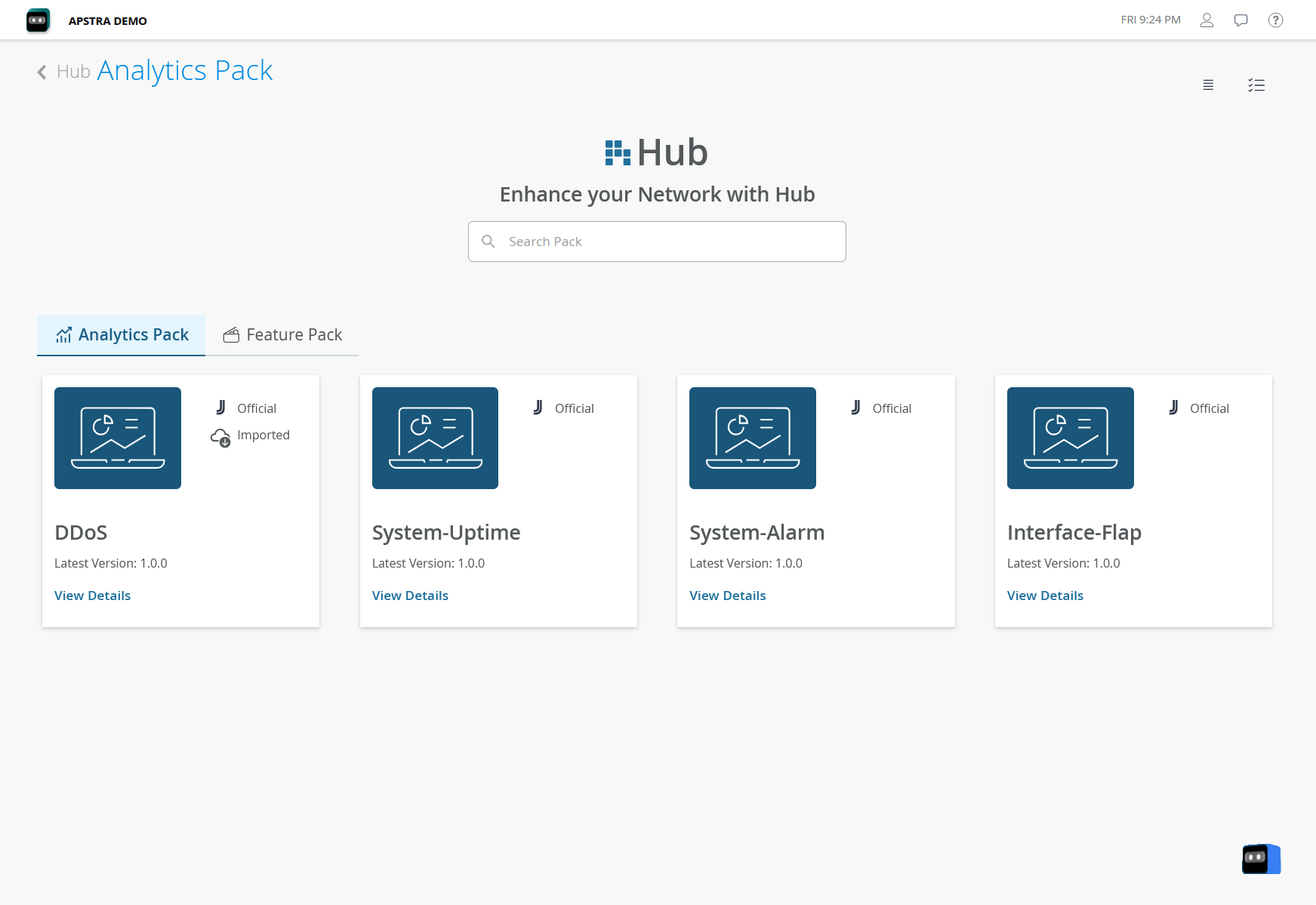View Details of the System-Uptime pack
This screenshot has height=905, width=1316.
point(410,596)
